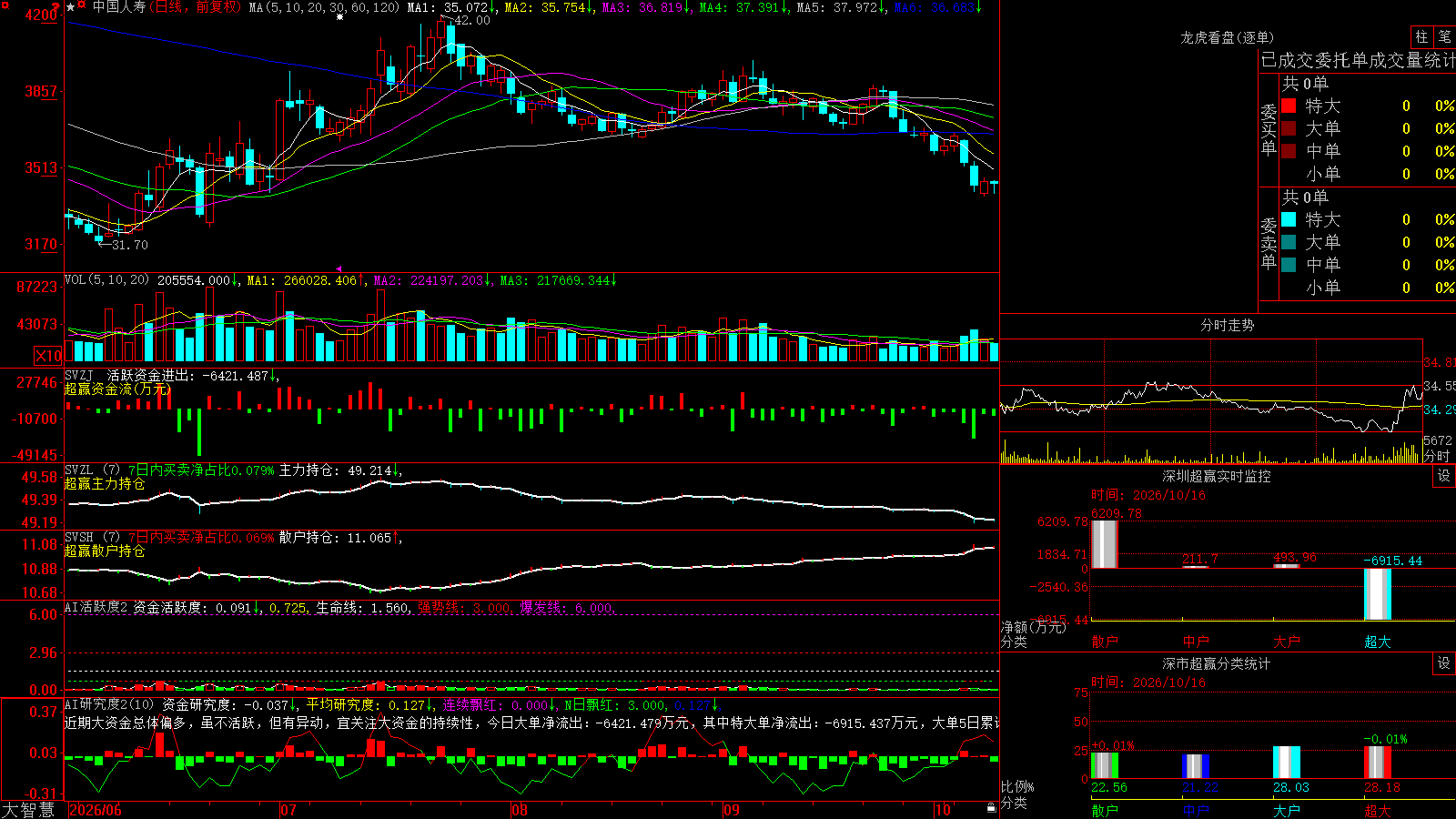
Task: Switch order view to 柱 (bar) mode
Action: (x=1421, y=36)
